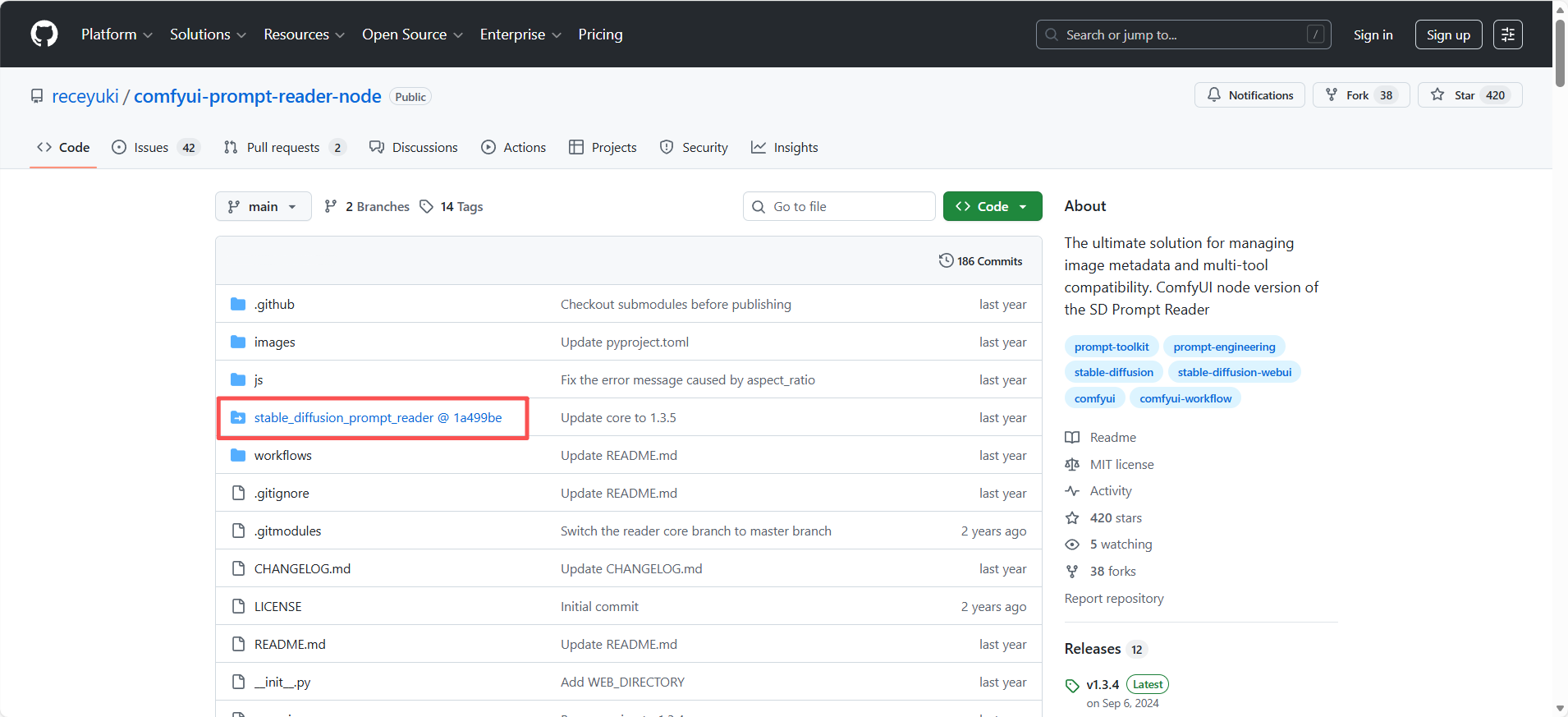Open the stable_diffusion_prompt_reader @ 1a499be submodule
This screenshot has height=717, width=1568.
(378, 417)
